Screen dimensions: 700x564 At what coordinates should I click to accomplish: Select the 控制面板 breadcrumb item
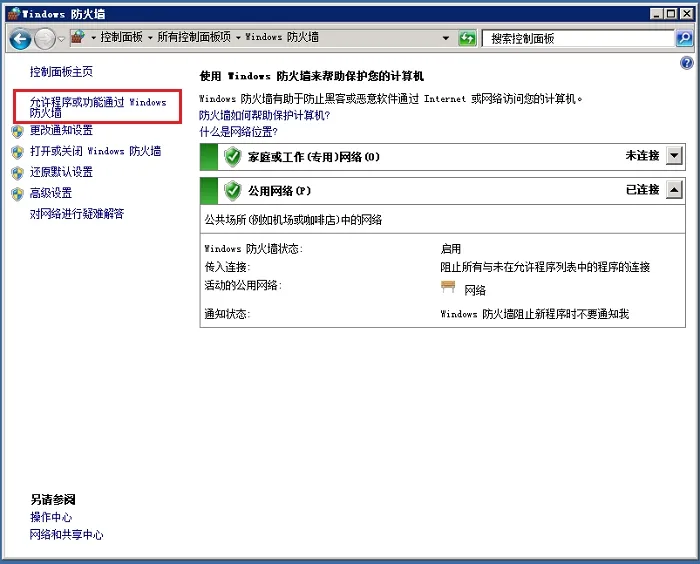(x=121, y=37)
